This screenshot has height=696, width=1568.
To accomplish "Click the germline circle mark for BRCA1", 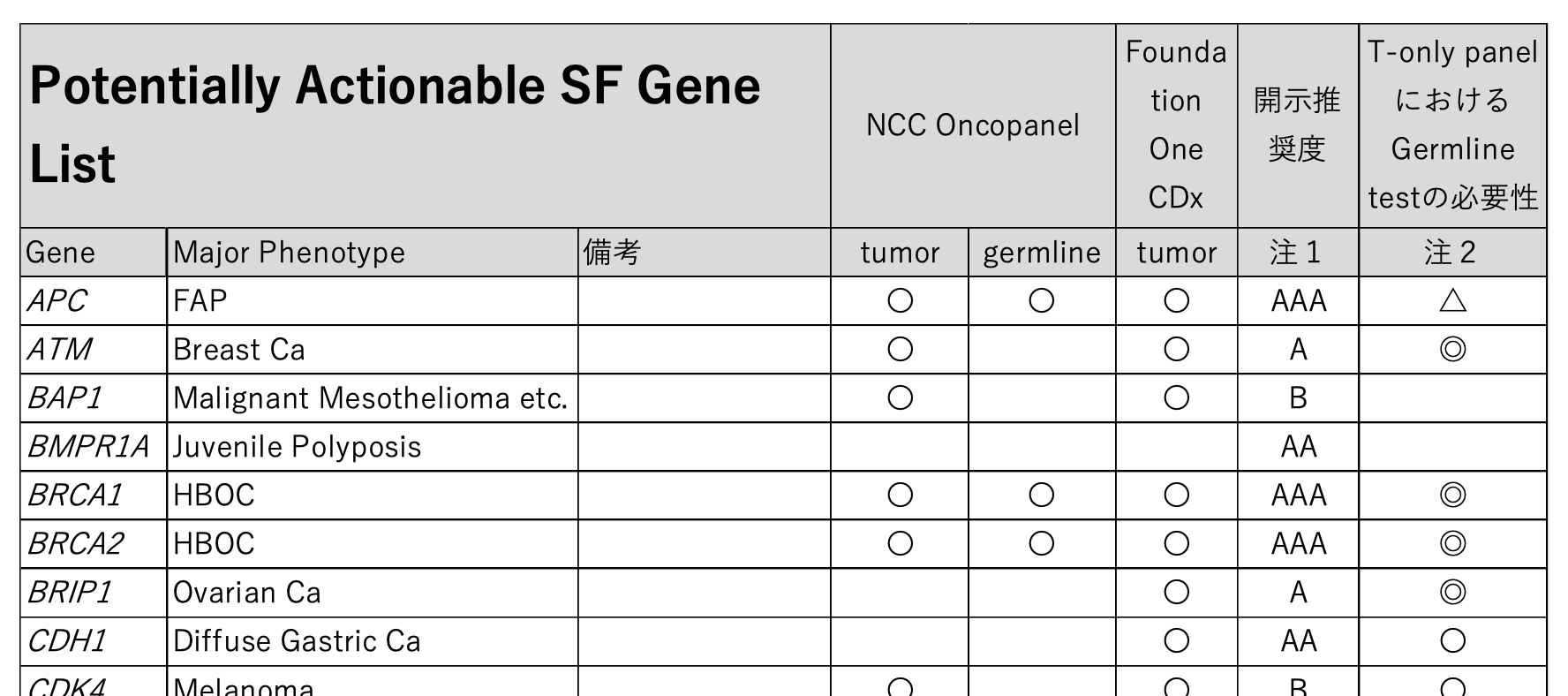I will click(x=1041, y=495).
